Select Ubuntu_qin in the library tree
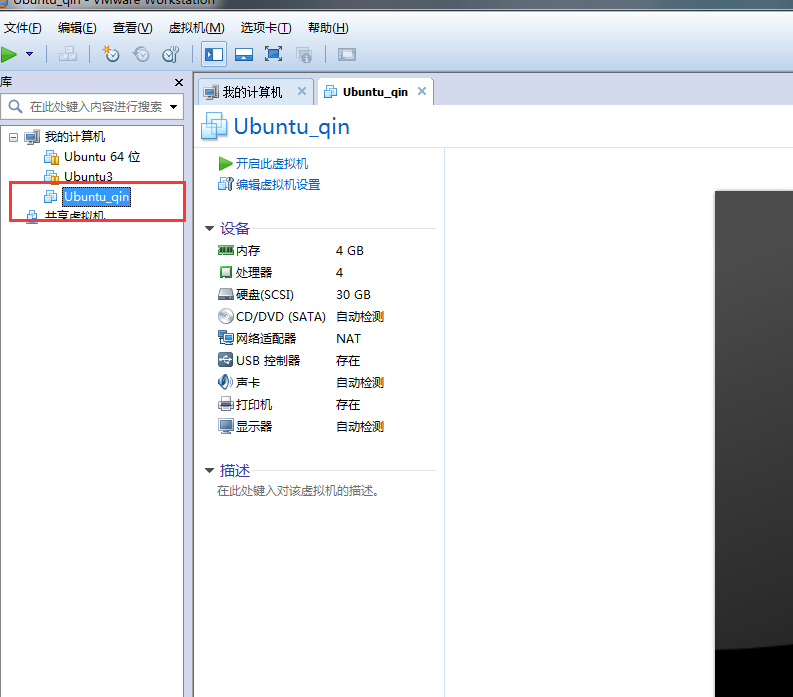This screenshot has width=793, height=697. tap(96, 197)
